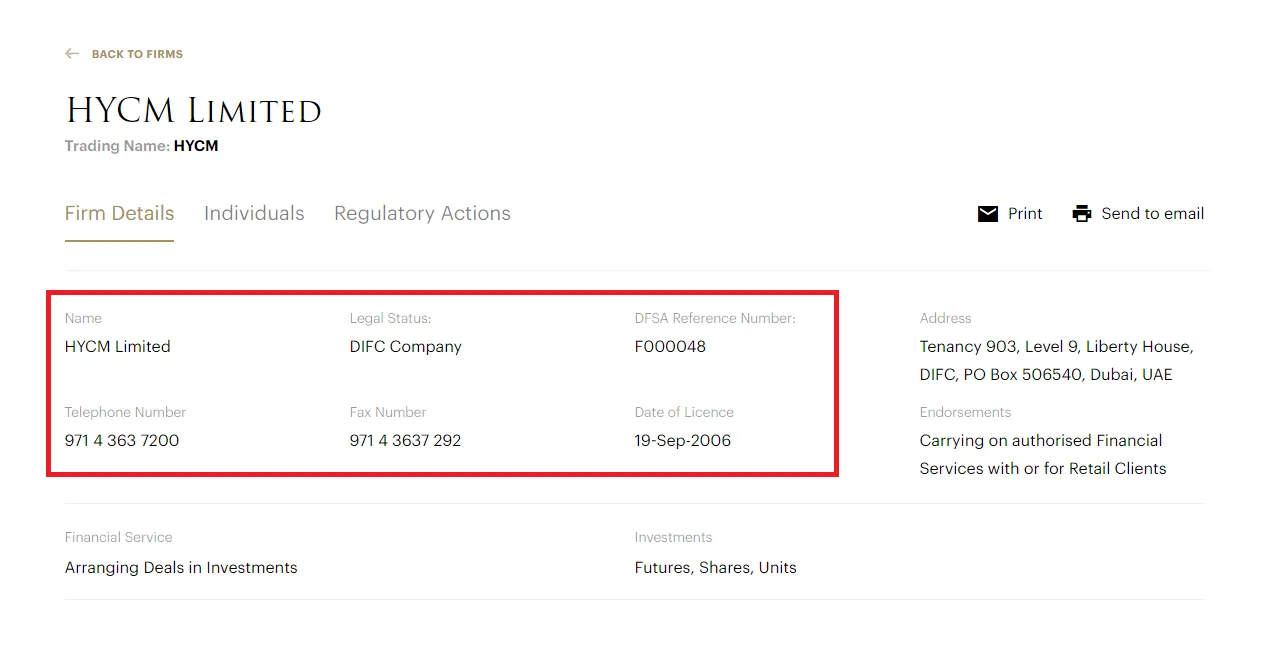This screenshot has height=650, width=1265.
Task: Click the licence date 19-Sep-2006
Action: pos(682,441)
